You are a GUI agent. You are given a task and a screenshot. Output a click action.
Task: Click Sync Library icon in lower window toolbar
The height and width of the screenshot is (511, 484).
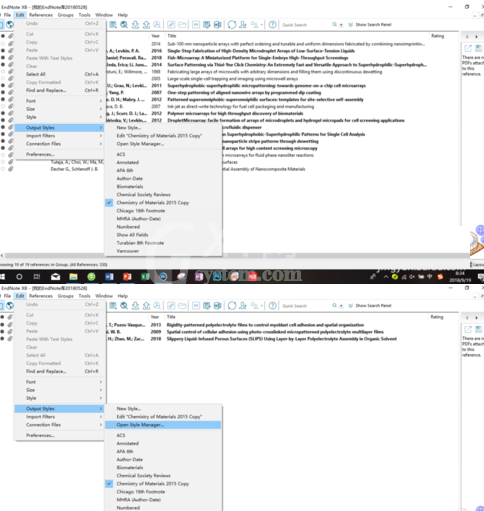point(232,306)
